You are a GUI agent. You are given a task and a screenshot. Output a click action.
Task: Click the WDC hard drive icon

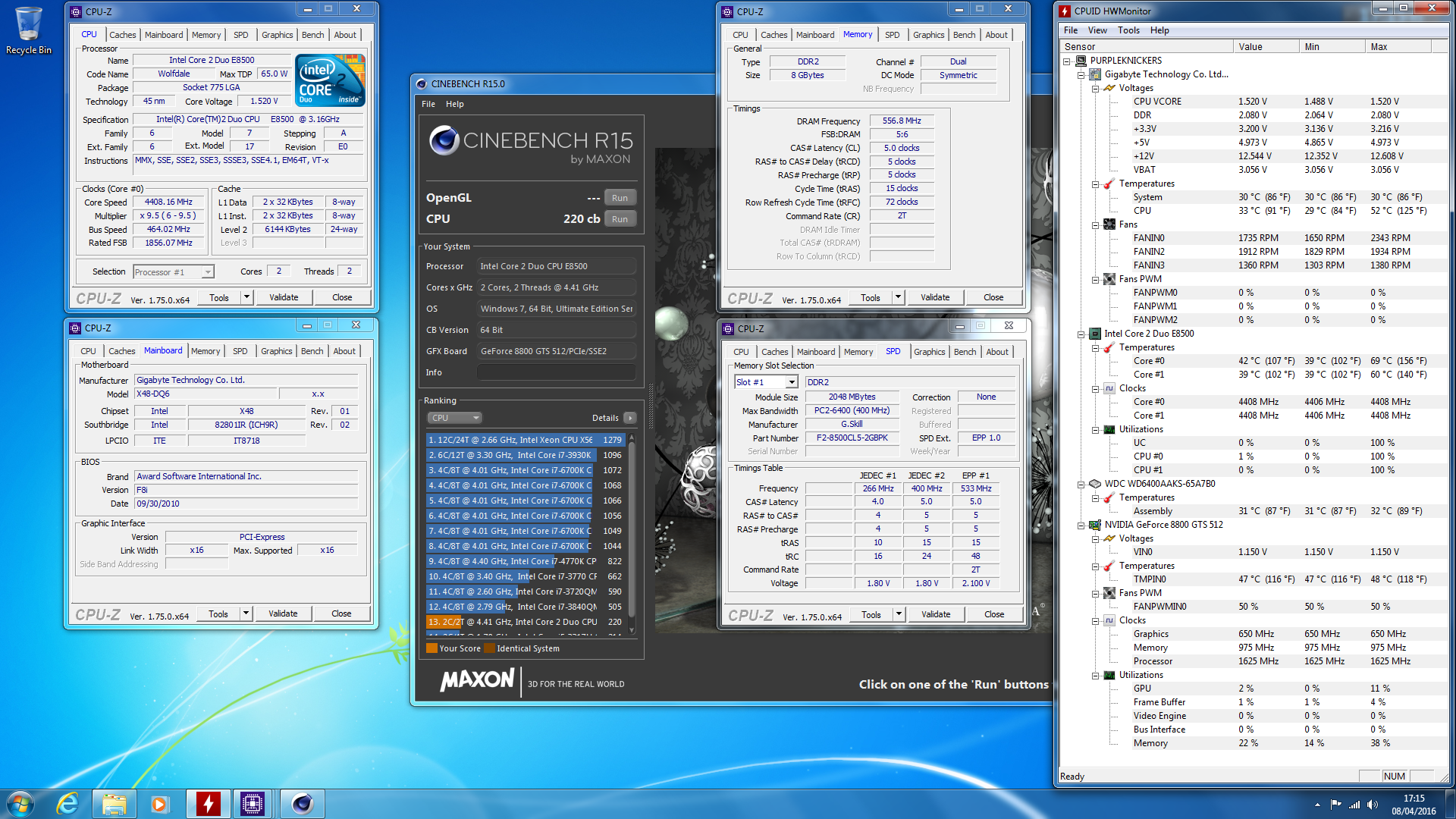1095,484
